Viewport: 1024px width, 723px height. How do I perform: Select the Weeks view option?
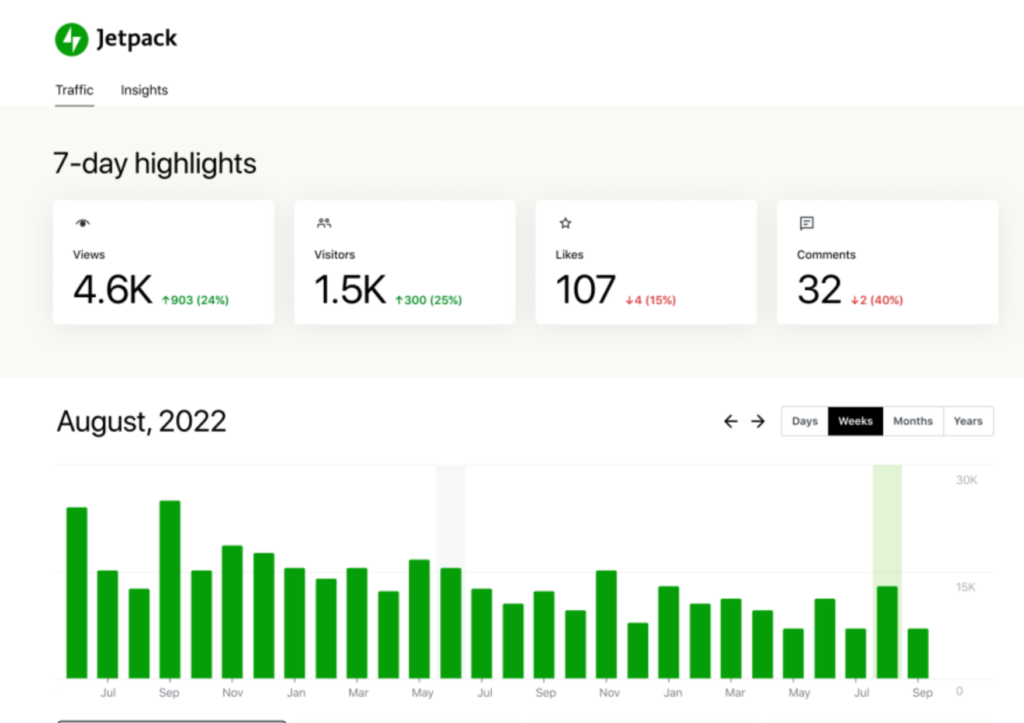[856, 421]
